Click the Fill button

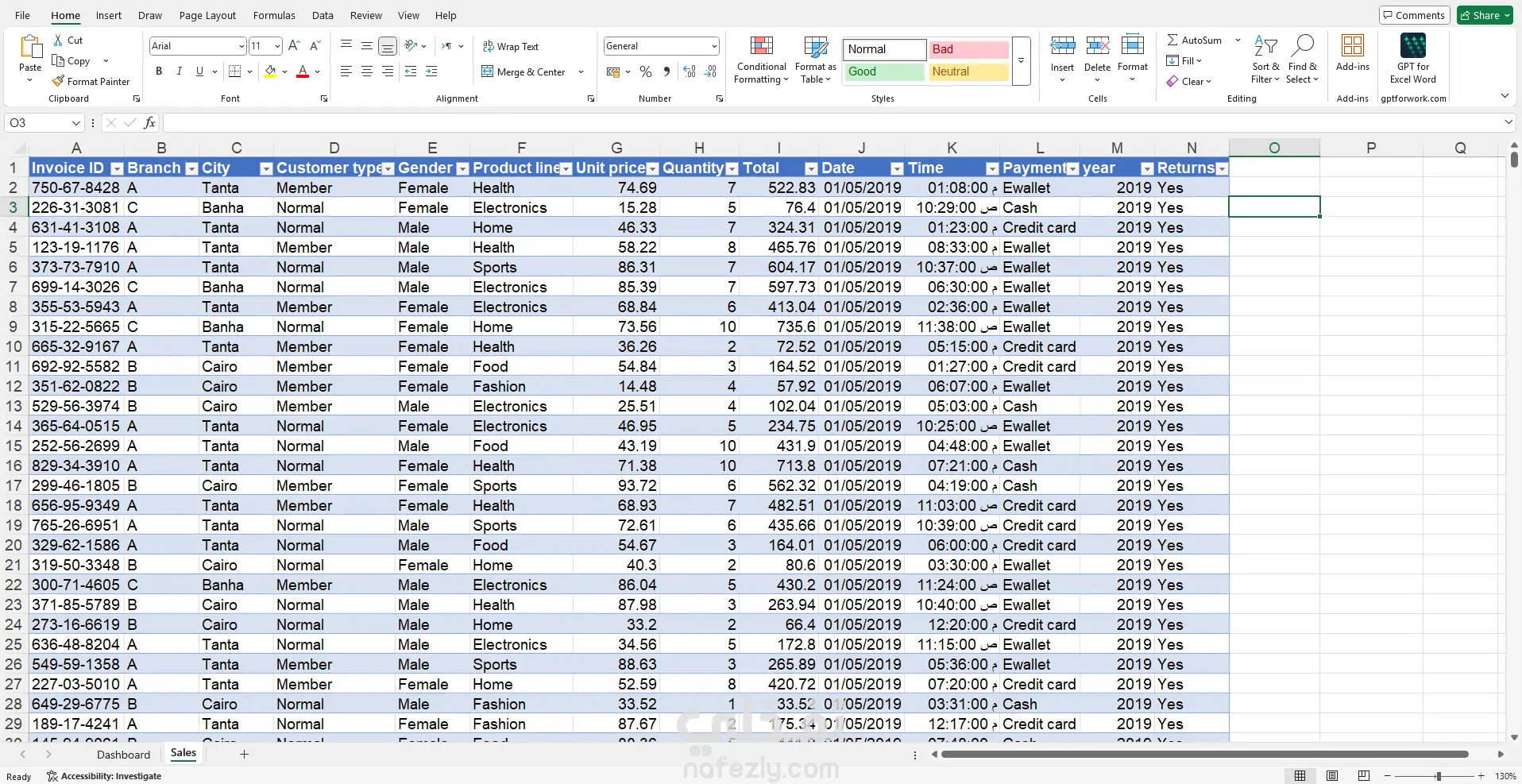tap(1184, 60)
